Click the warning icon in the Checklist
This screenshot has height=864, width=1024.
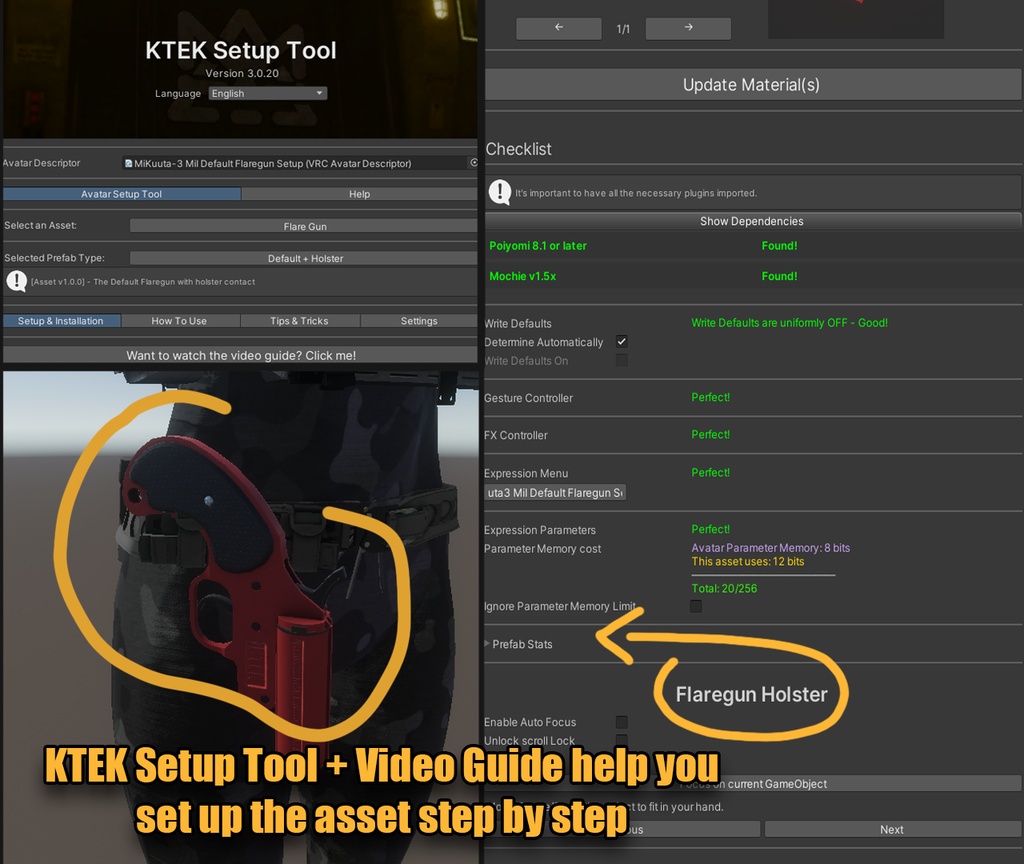point(500,192)
